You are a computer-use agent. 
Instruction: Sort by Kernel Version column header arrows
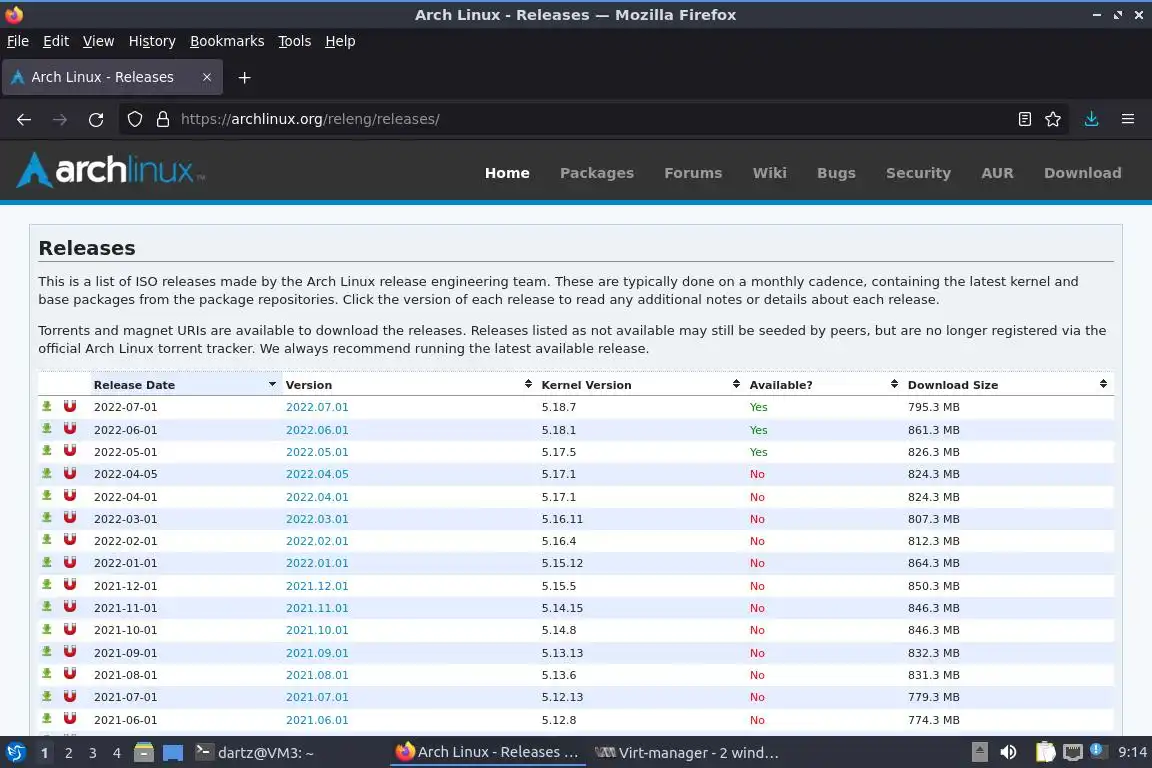[x=736, y=384]
